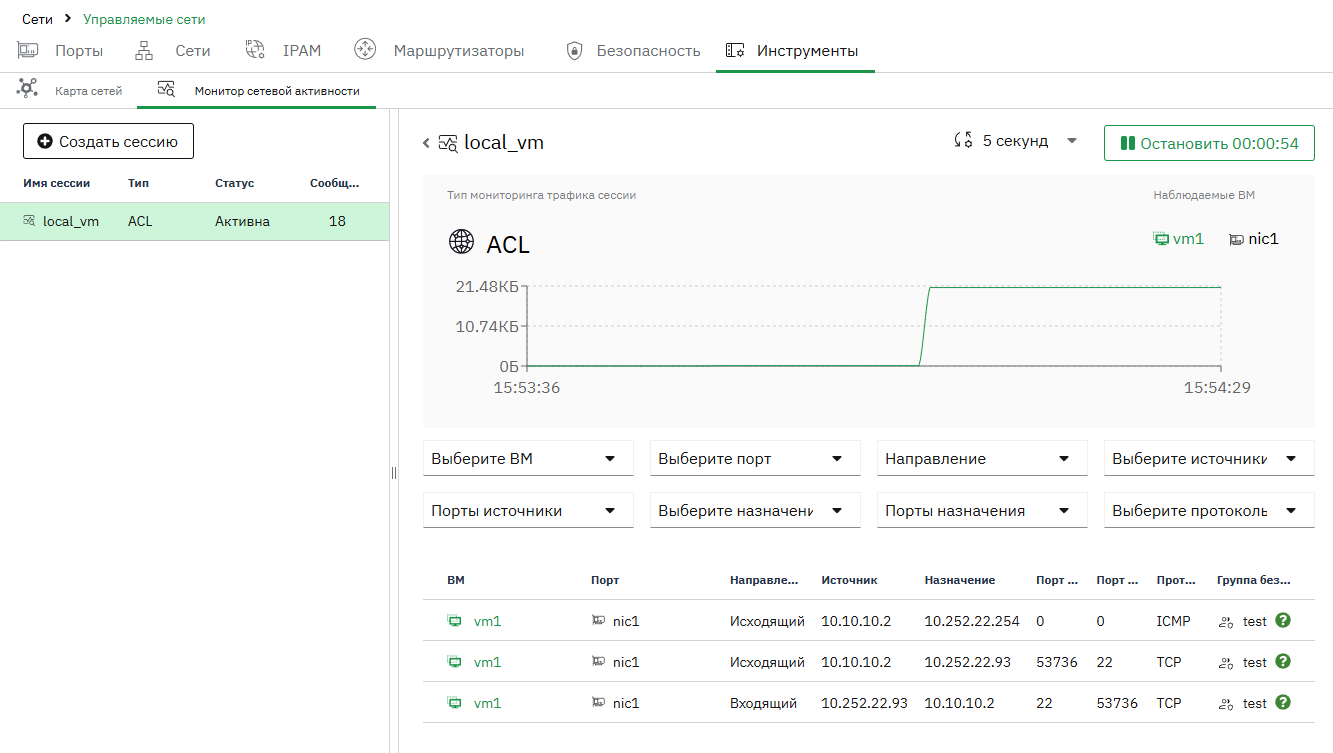Open the Выберите ВМ dropdown

[528, 458]
